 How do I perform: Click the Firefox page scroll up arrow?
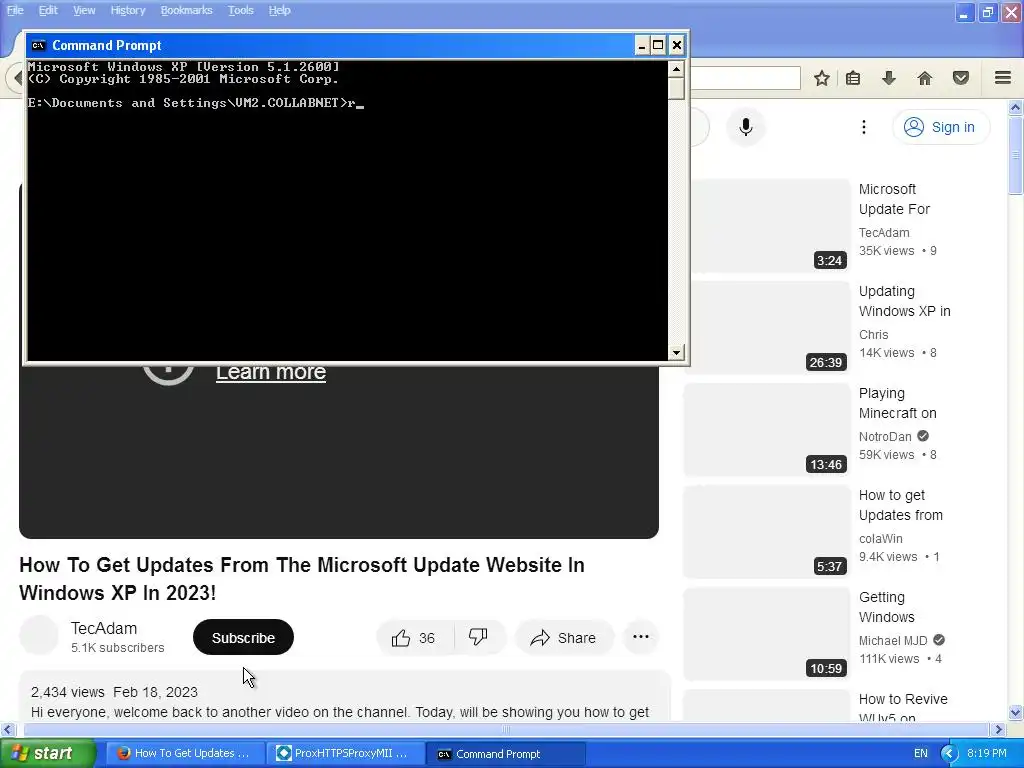1016,107
